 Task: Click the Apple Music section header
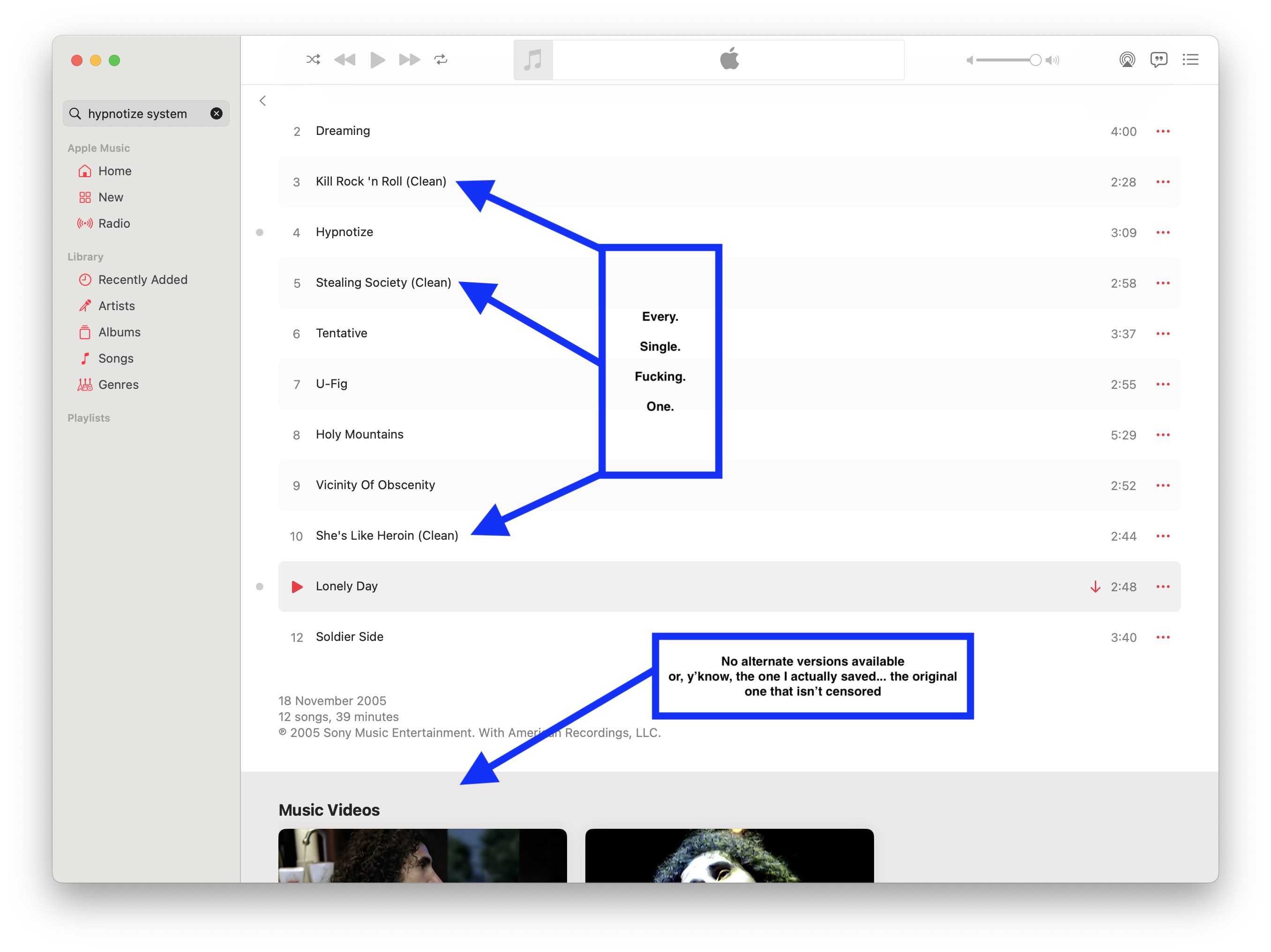[99, 148]
